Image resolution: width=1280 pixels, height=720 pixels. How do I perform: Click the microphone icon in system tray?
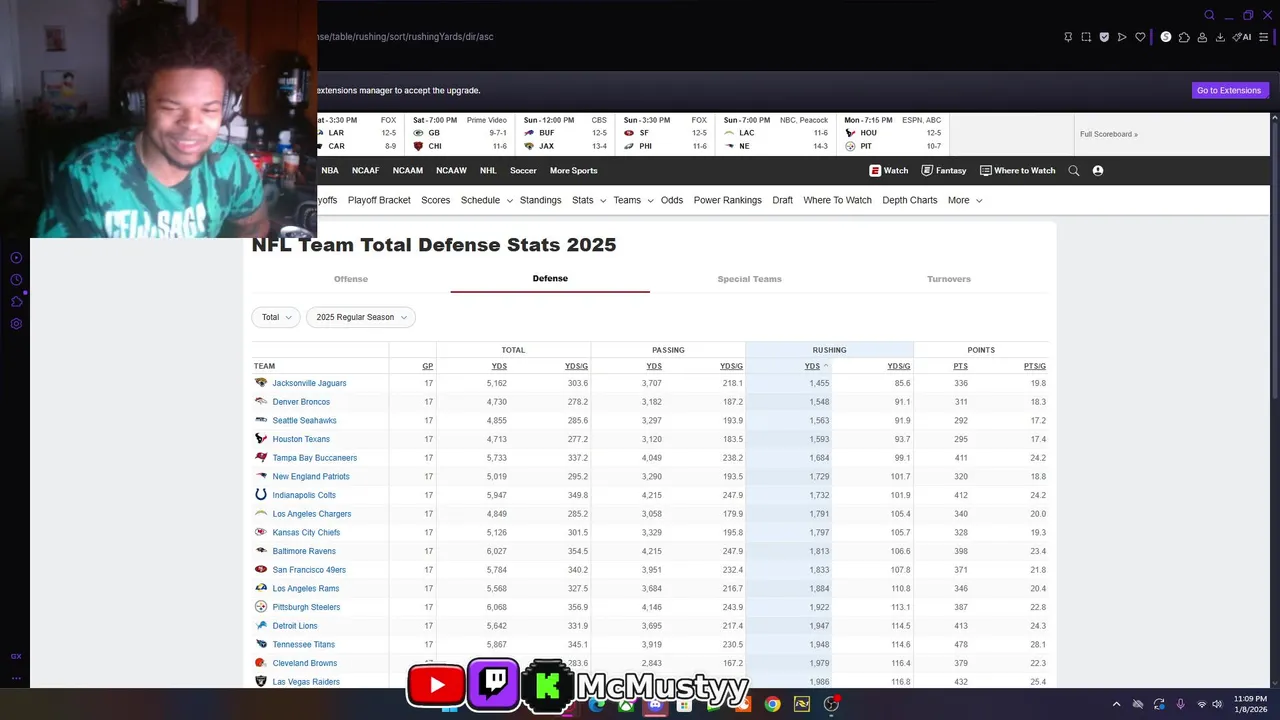pyautogui.click(x=1180, y=704)
